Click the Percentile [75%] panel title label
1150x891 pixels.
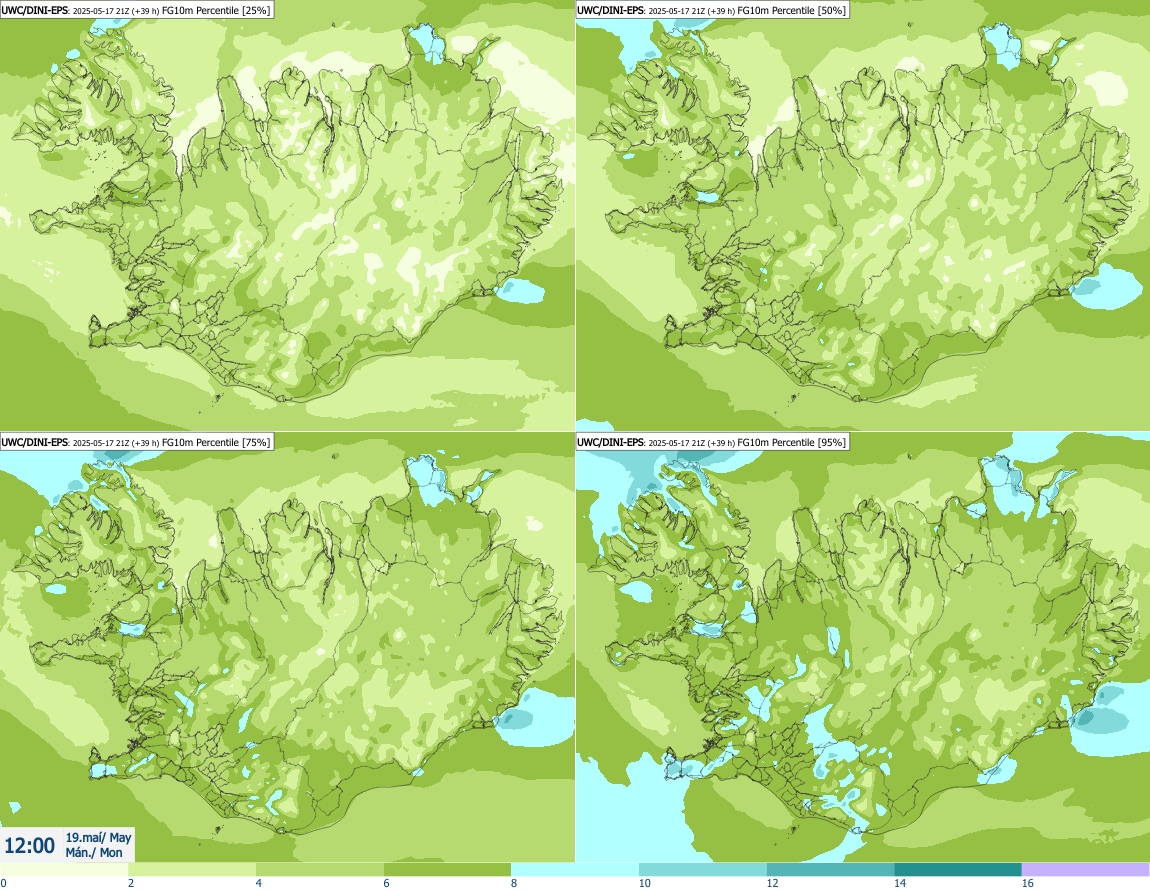[x=136, y=442]
